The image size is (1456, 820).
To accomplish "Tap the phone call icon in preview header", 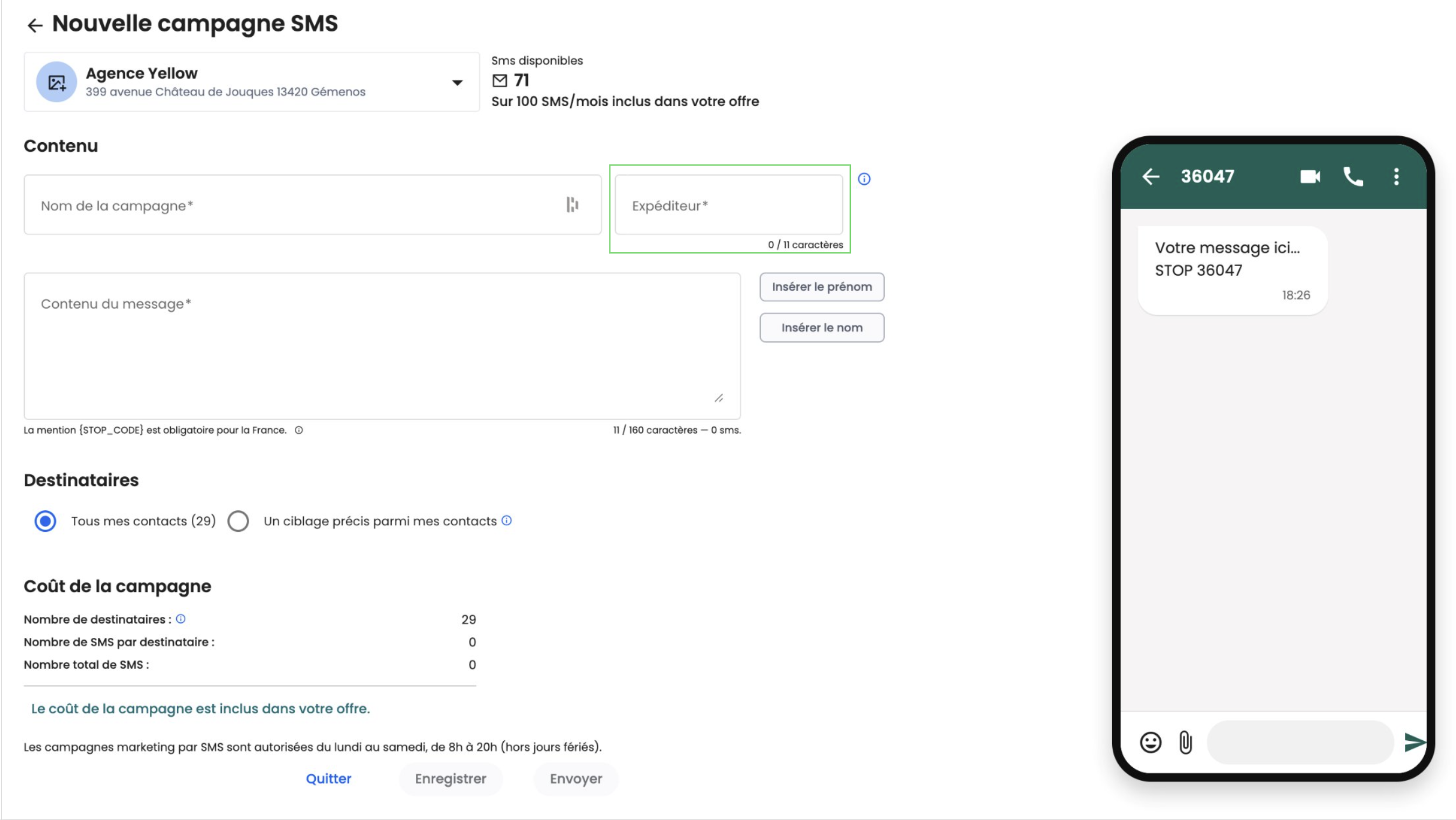I will [1353, 177].
